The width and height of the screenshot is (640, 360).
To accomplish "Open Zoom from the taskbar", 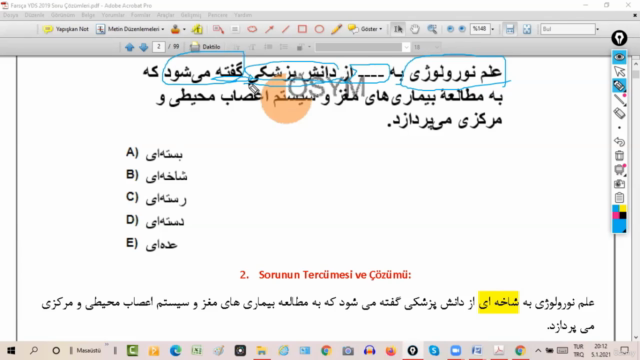I will coord(456,351).
